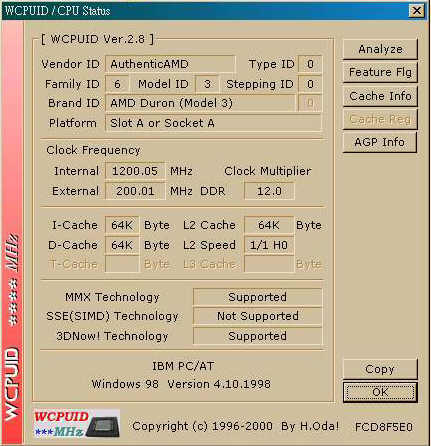Click the Stepping ID value field
This screenshot has height=446, width=431.
point(310,84)
